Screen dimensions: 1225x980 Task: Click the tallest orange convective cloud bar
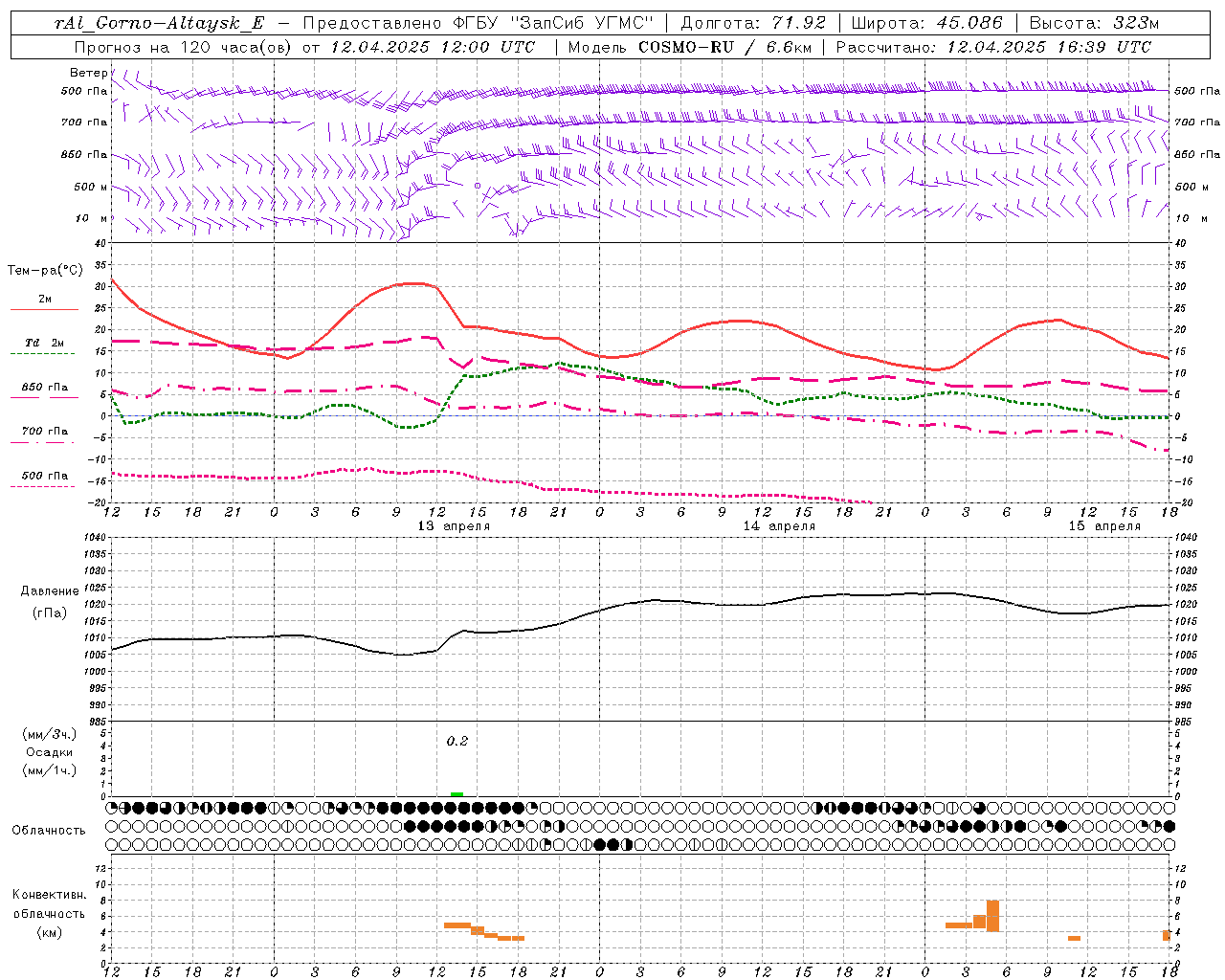(992, 916)
